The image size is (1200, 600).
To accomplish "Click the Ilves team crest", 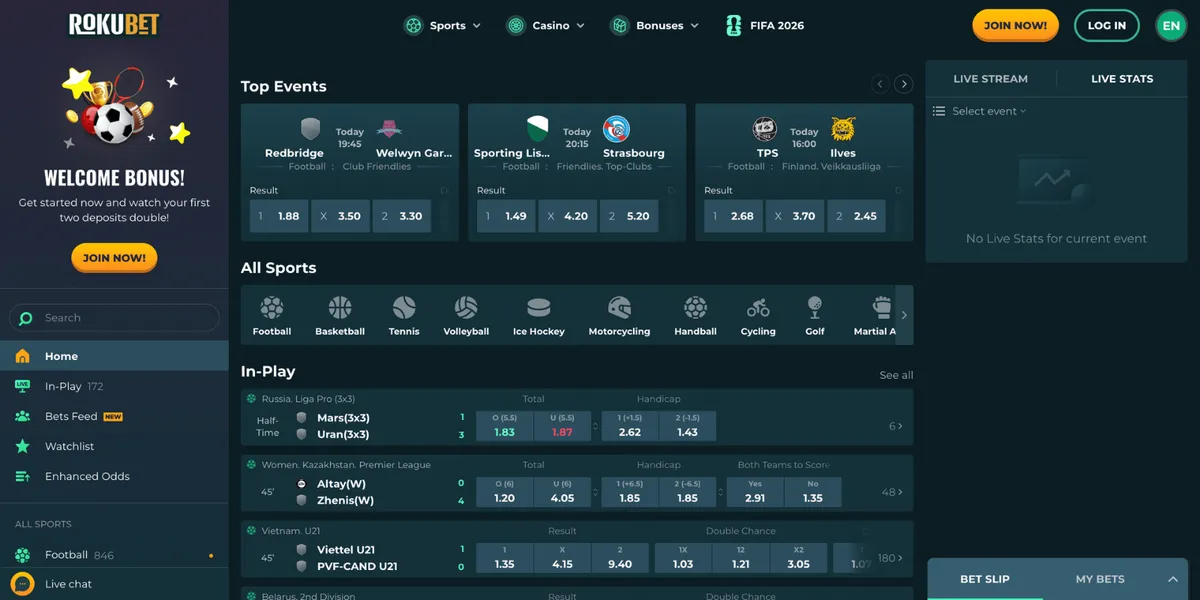I will pyautogui.click(x=843, y=129).
